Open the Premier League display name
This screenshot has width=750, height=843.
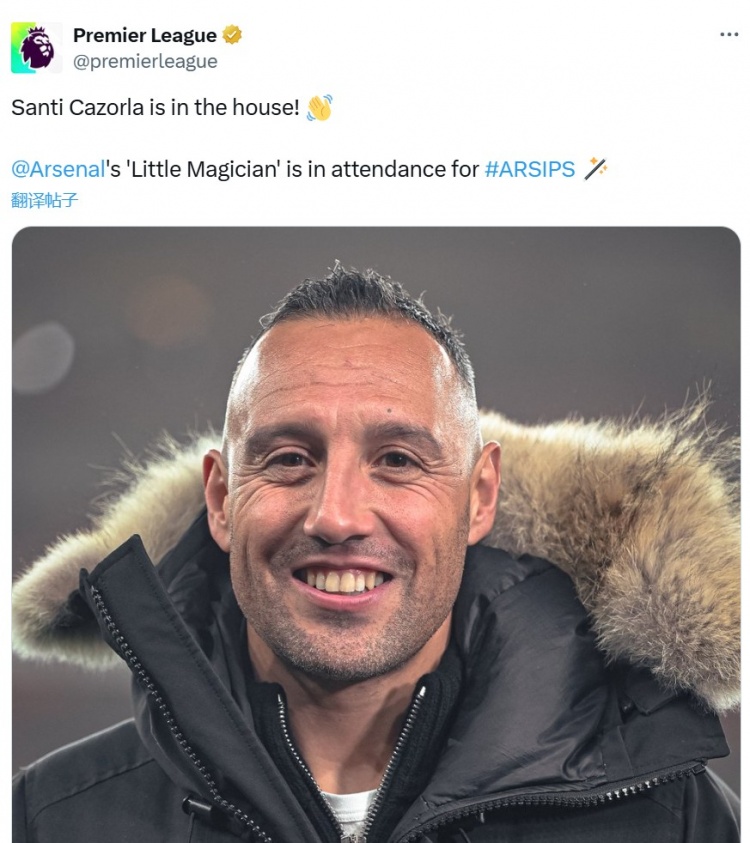pyautogui.click(x=144, y=35)
